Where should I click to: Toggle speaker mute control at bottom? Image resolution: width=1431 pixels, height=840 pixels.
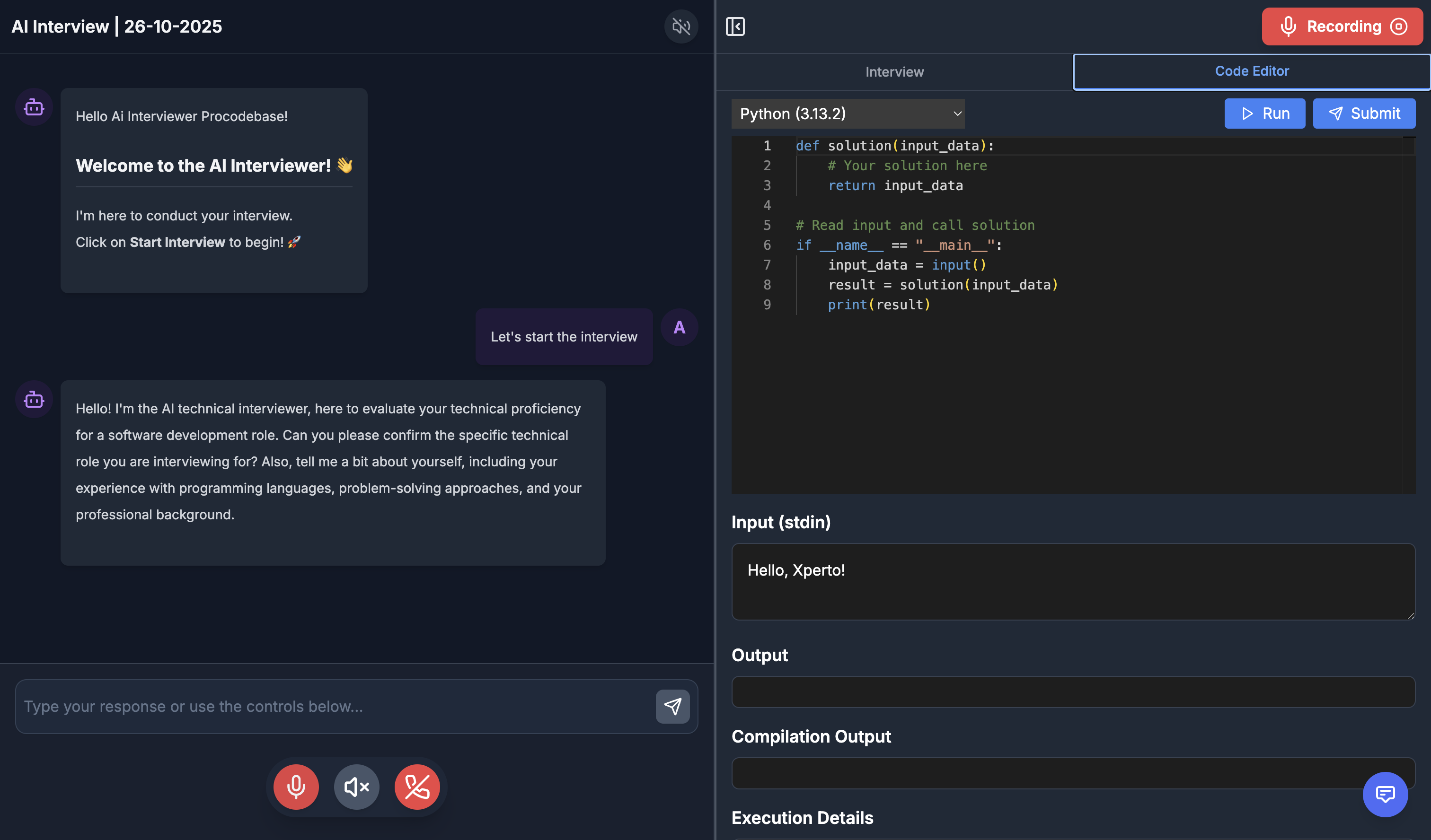pos(357,787)
